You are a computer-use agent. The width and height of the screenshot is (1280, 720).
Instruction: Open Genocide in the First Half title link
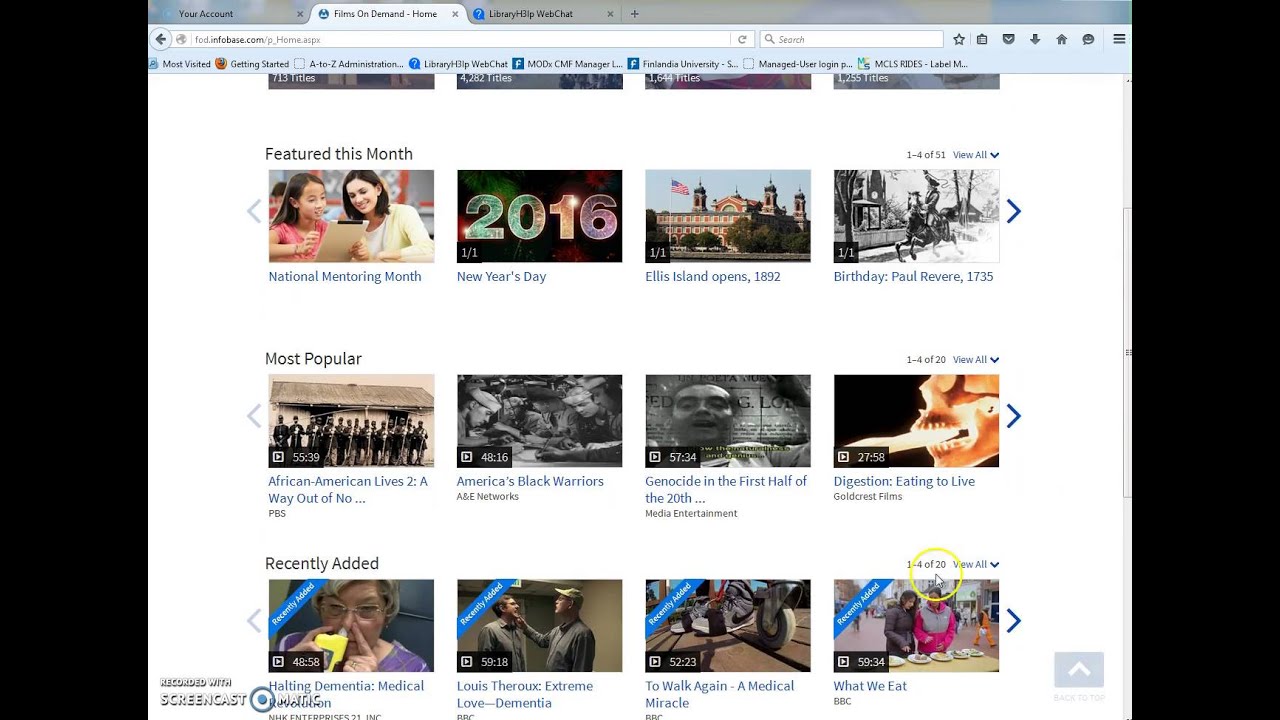pos(726,490)
